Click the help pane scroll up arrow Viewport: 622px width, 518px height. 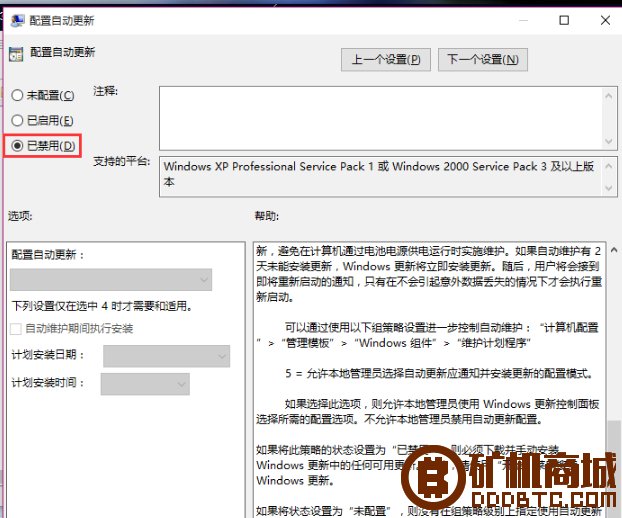[614, 250]
